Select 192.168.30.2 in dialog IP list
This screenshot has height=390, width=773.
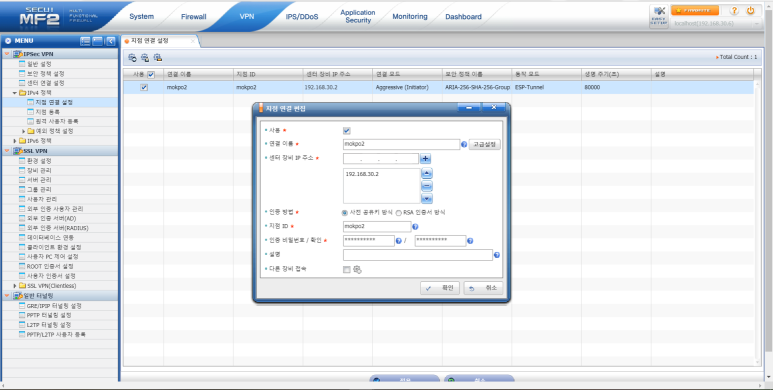[x=362, y=174]
